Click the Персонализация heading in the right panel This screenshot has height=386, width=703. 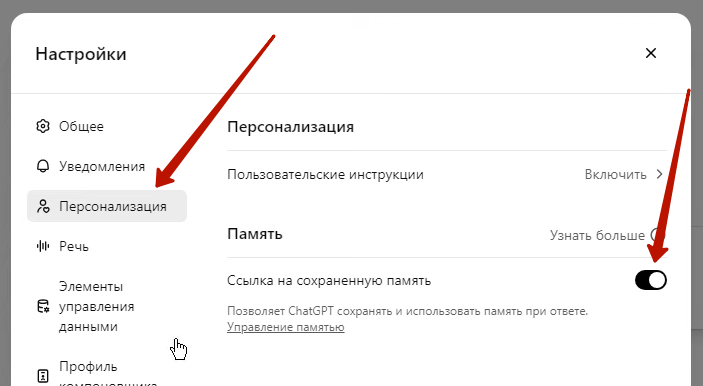tap(291, 127)
